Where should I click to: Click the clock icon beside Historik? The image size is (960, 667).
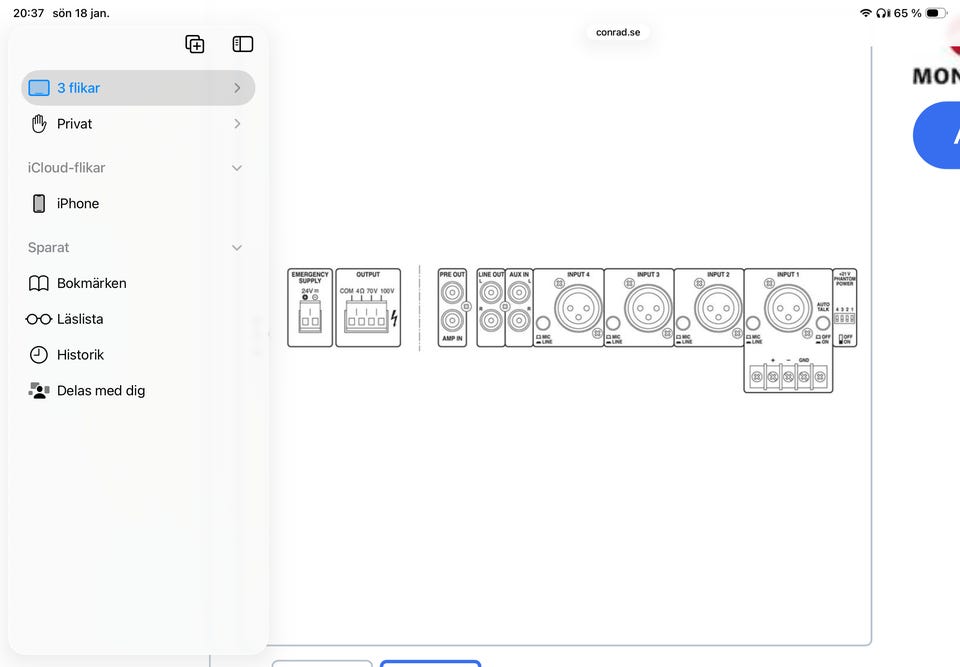[x=39, y=355]
